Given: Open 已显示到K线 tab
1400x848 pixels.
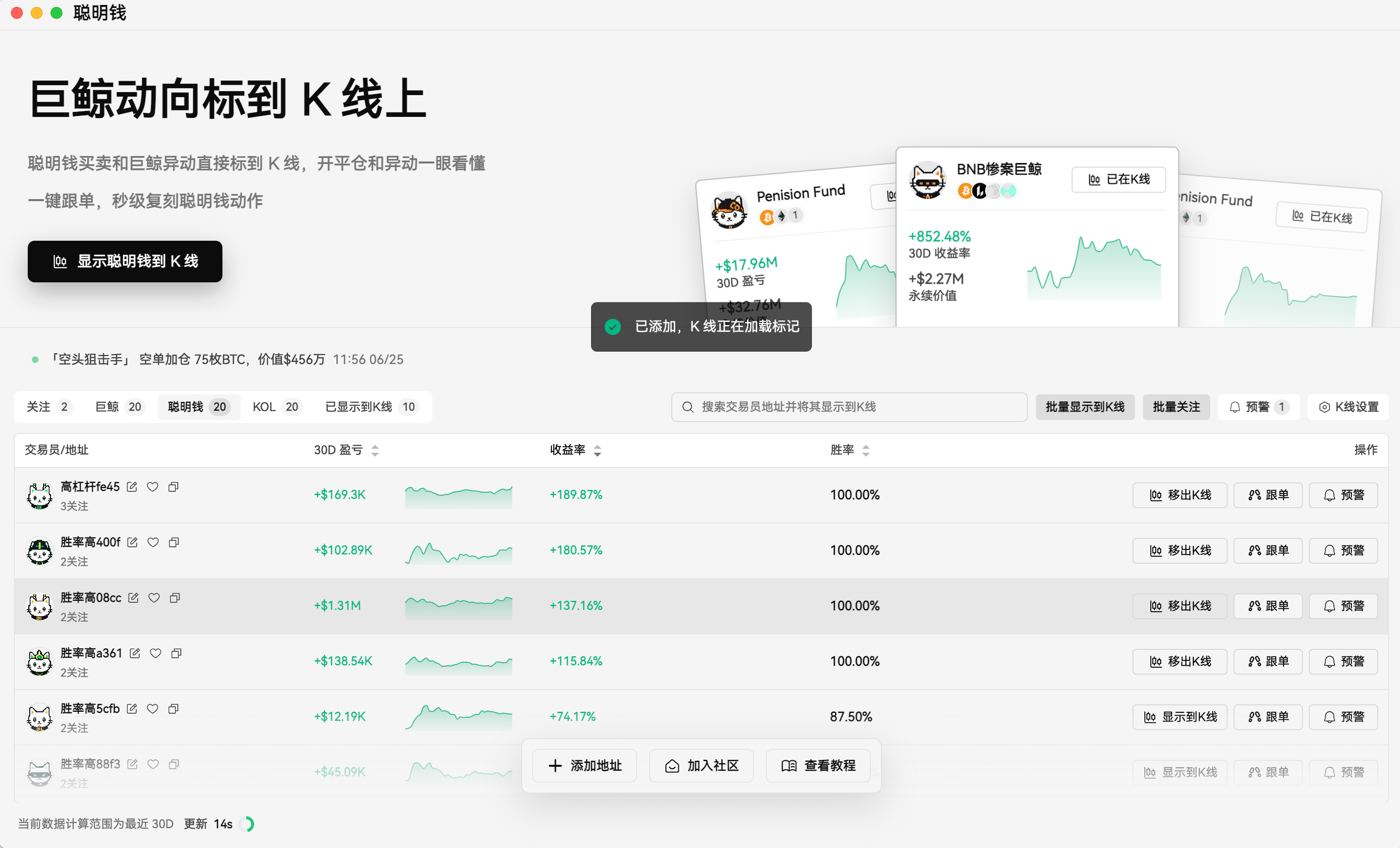Looking at the screenshot, I should point(372,407).
